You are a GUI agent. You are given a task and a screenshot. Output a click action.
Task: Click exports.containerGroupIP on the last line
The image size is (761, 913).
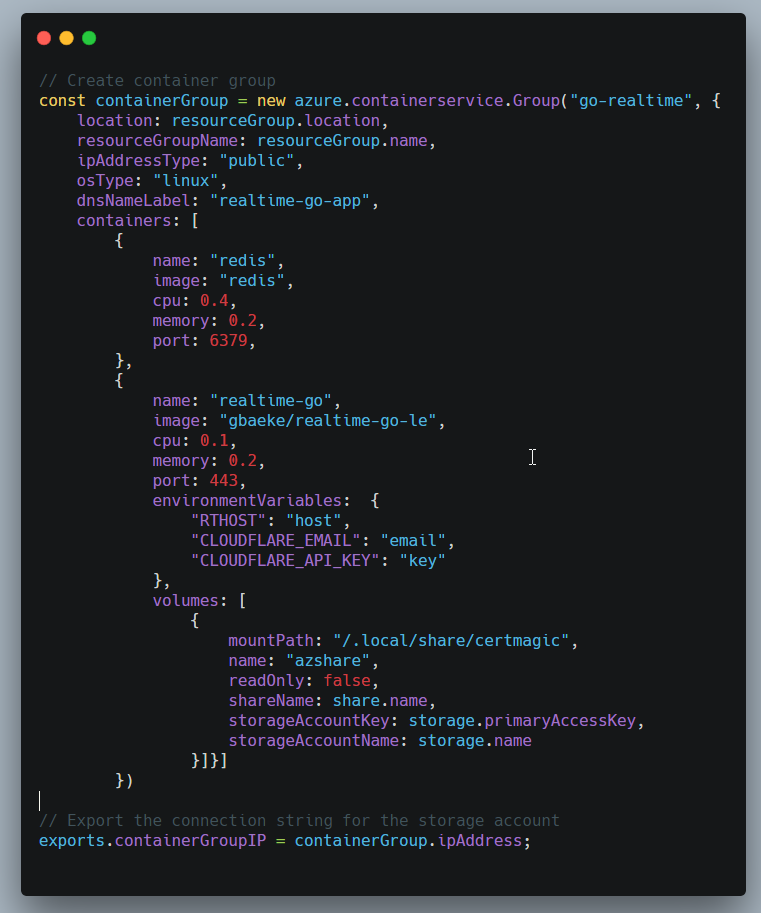pyautogui.click(x=152, y=841)
